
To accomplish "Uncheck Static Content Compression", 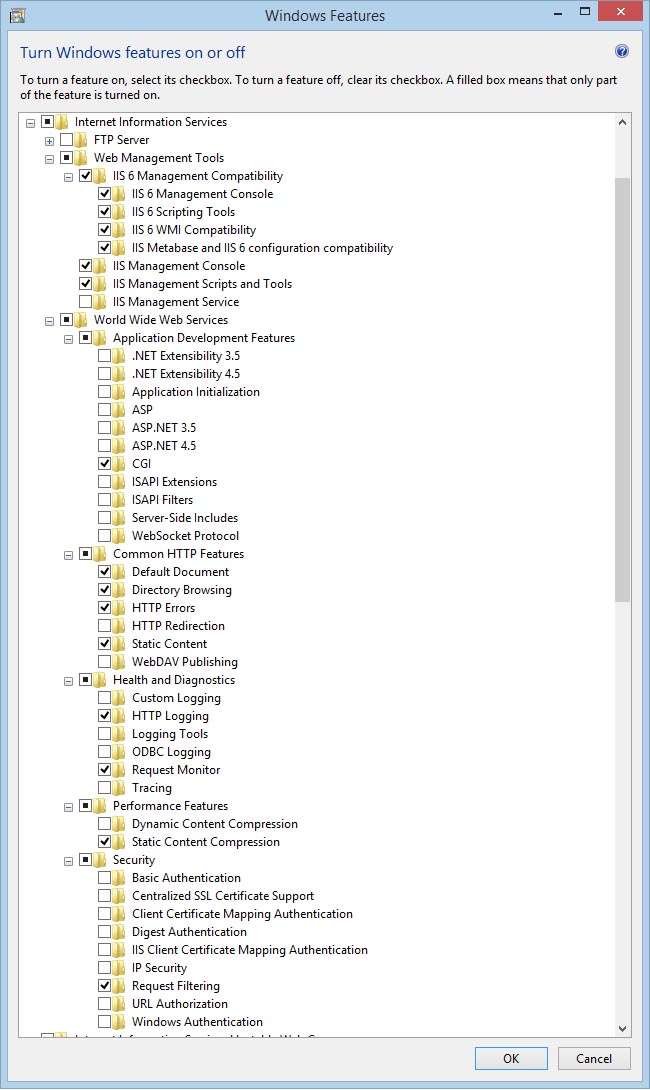I will click(x=104, y=842).
